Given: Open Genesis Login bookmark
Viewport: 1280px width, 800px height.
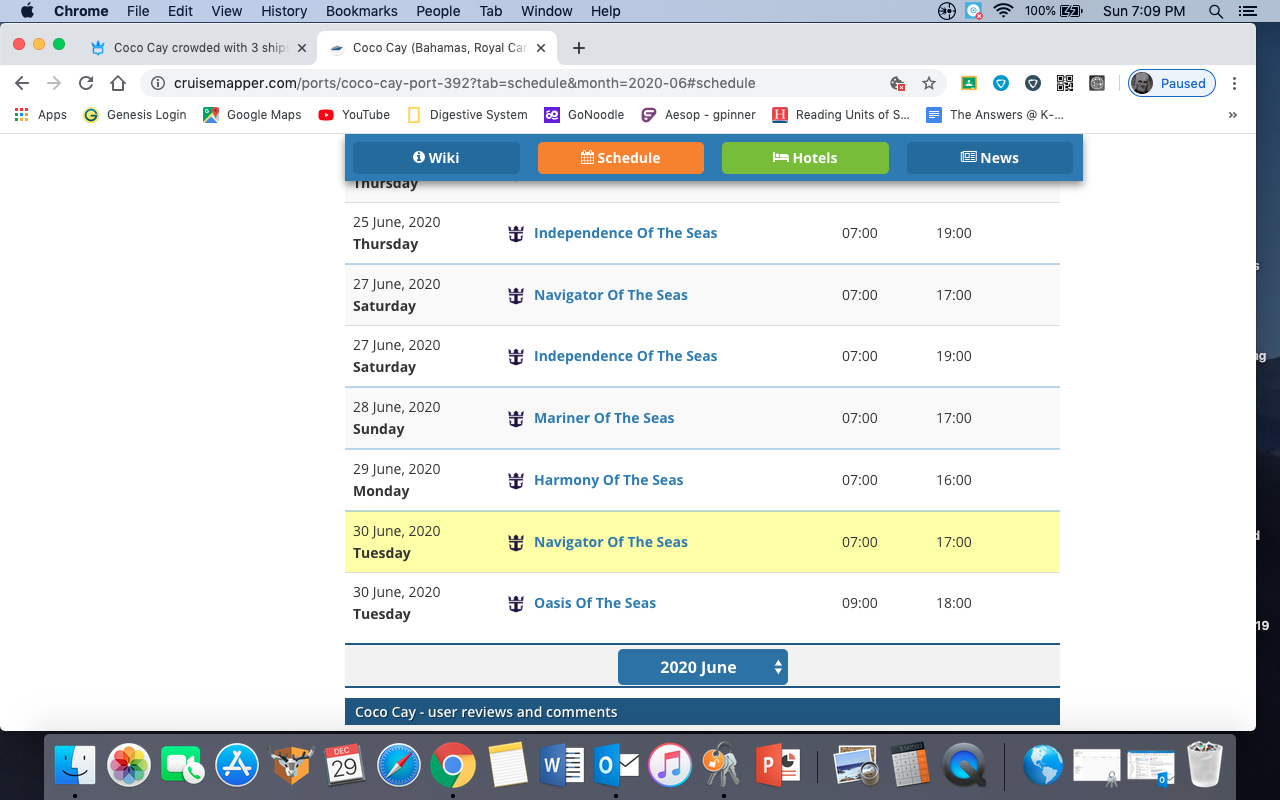Looking at the screenshot, I should point(134,115).
